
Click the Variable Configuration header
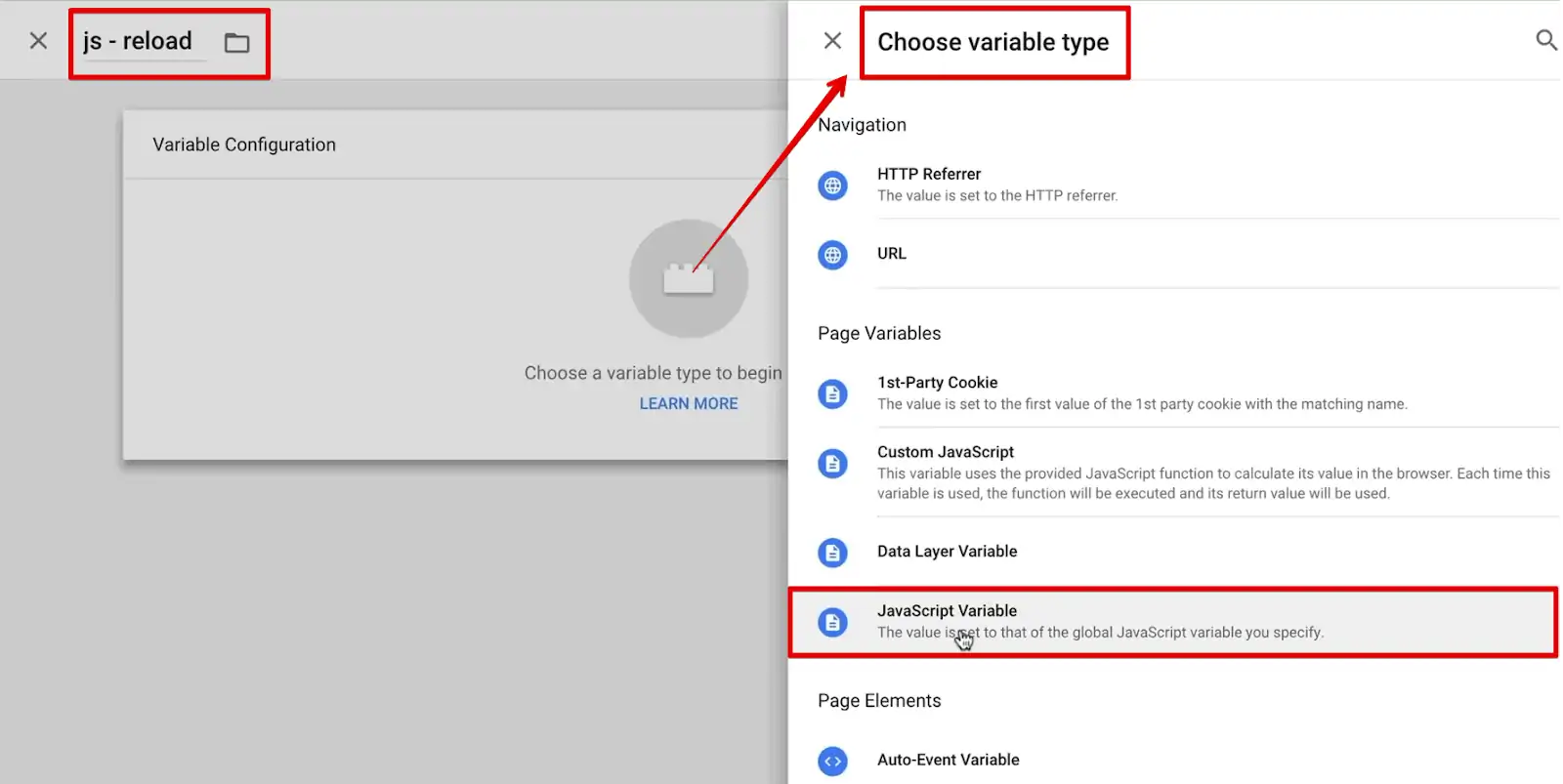(x=243, y=144)
